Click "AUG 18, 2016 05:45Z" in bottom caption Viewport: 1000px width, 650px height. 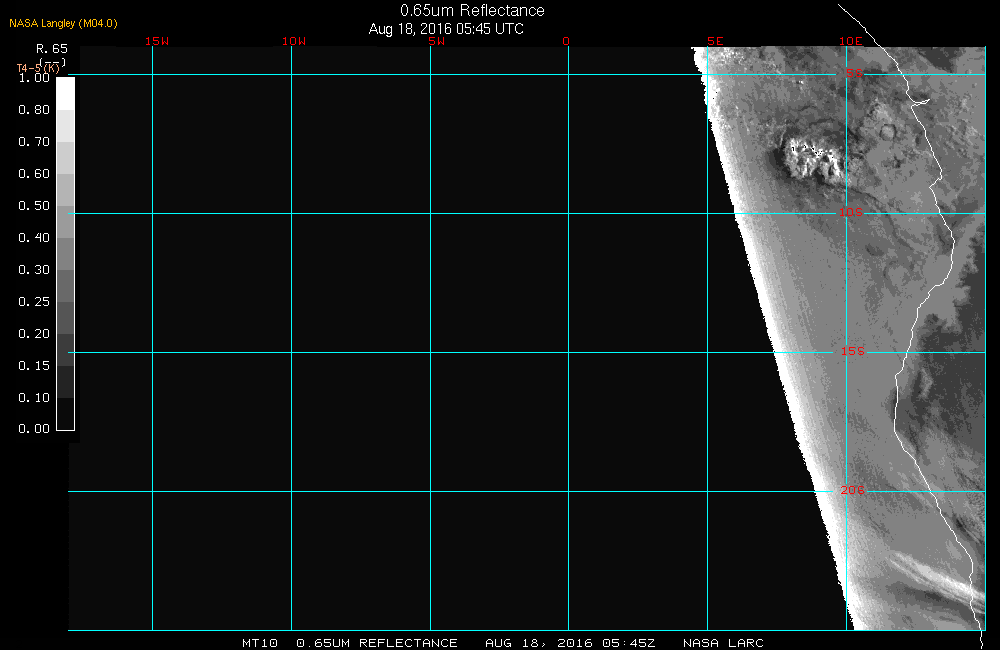[570, 643]
